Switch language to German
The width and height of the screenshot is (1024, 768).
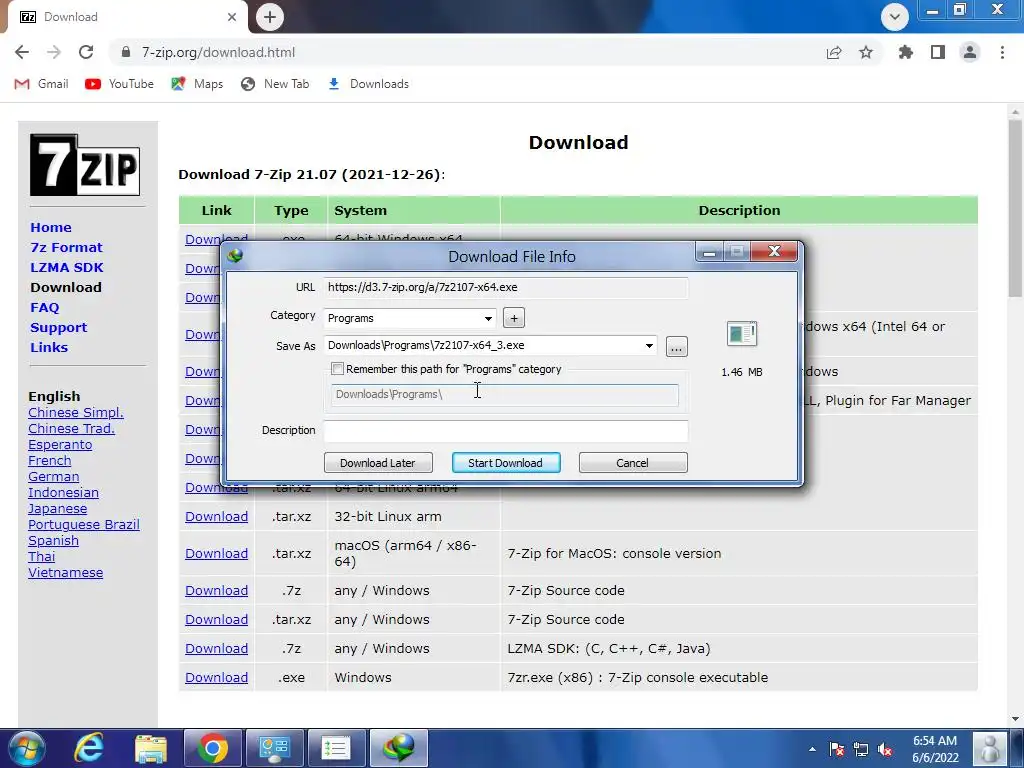click(54, 477)
